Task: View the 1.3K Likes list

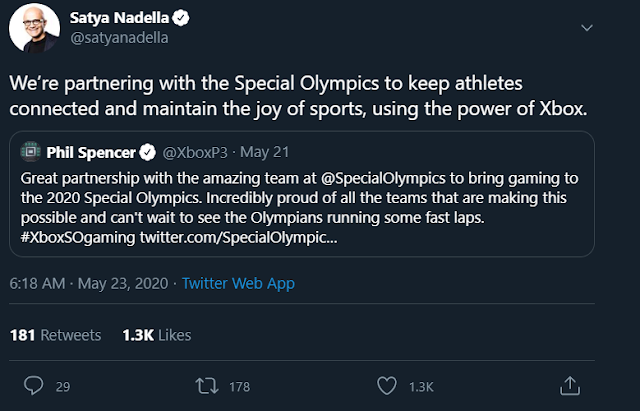Action: pyautogui.click(x=156, y=334)
